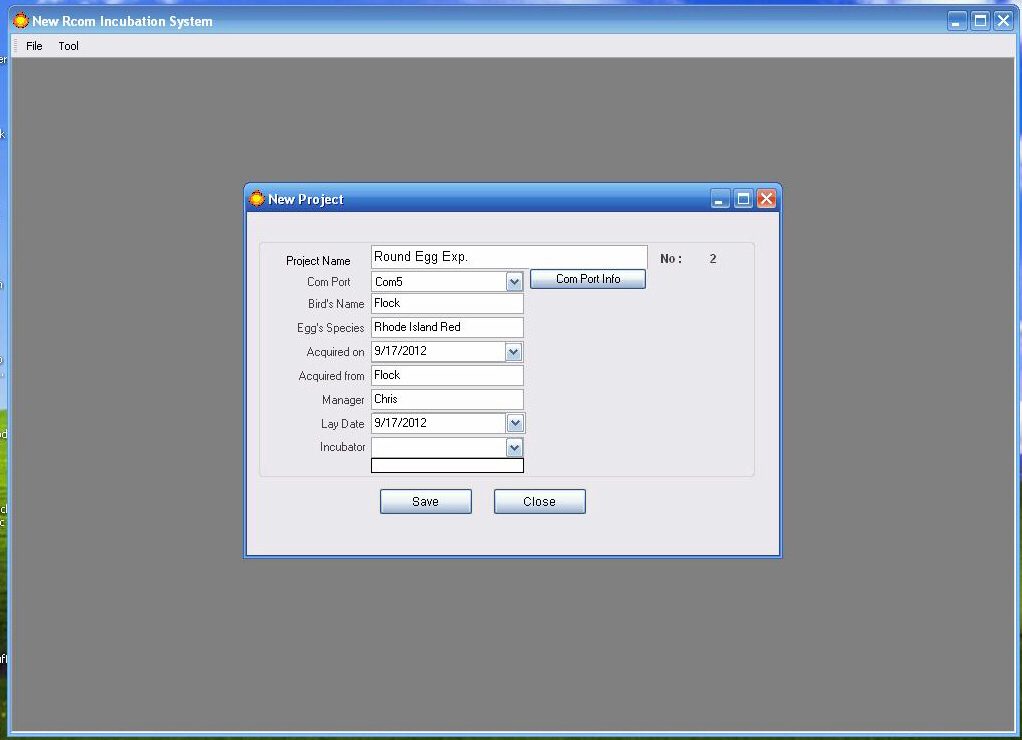Screen dimensions: 1022x740
Task: Click the Close button below the form
Action: [539, 502]
